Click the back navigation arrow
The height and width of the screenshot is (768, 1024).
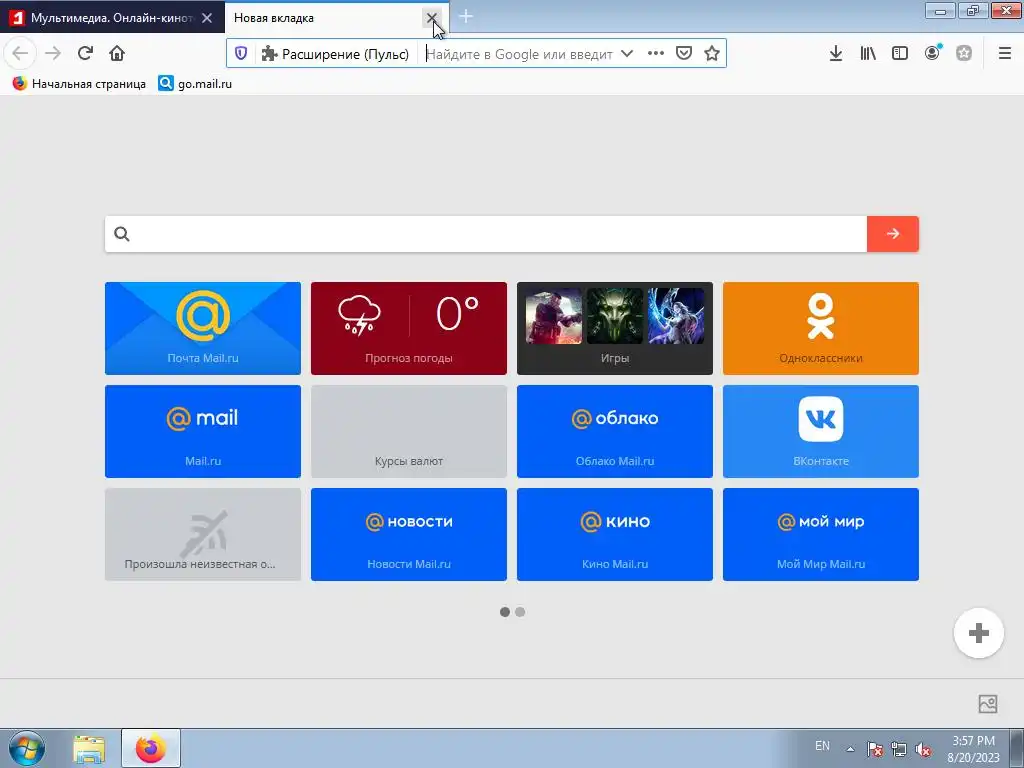click(20, 53)
